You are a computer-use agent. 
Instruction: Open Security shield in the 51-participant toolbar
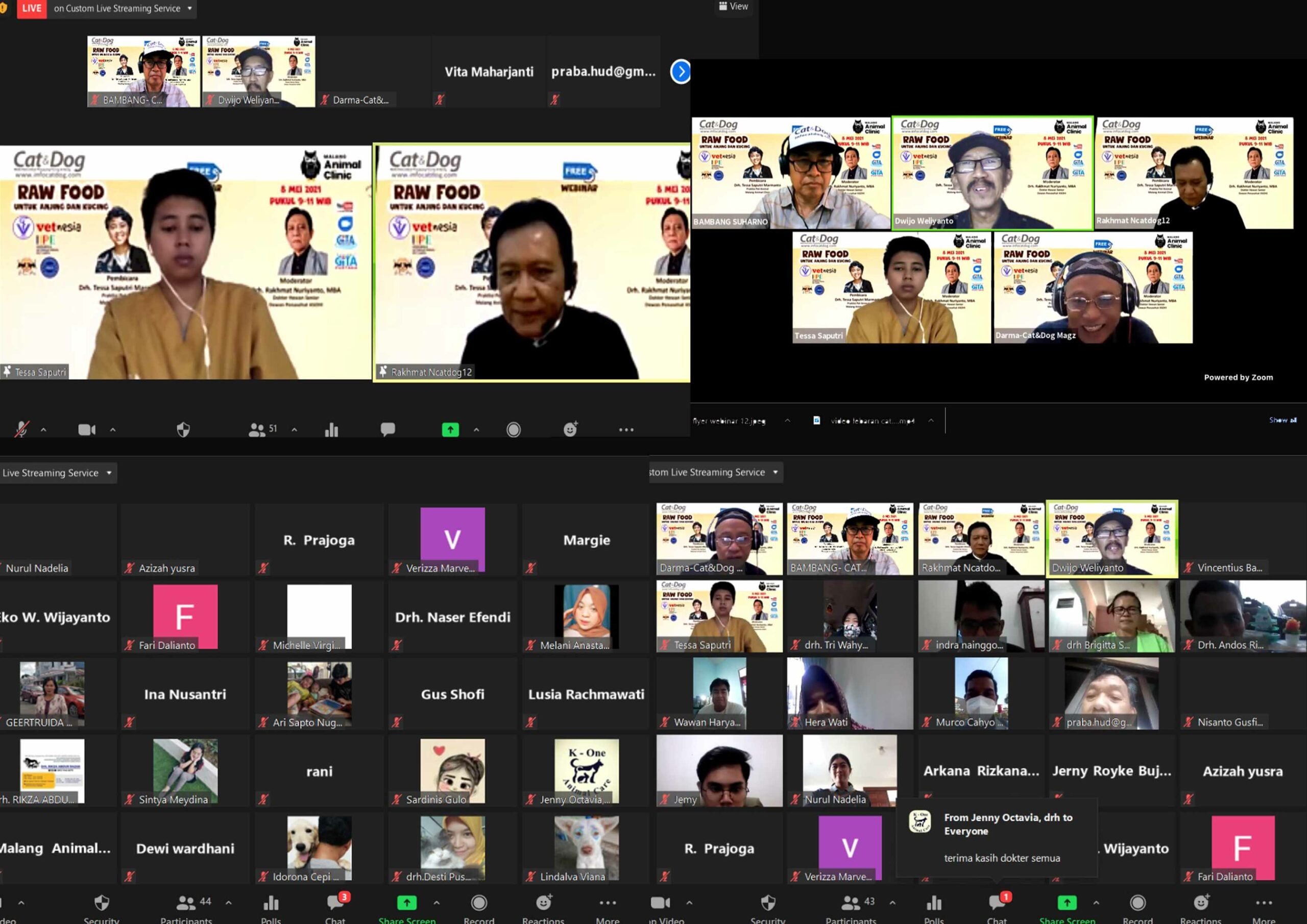(x=183, y=430)
